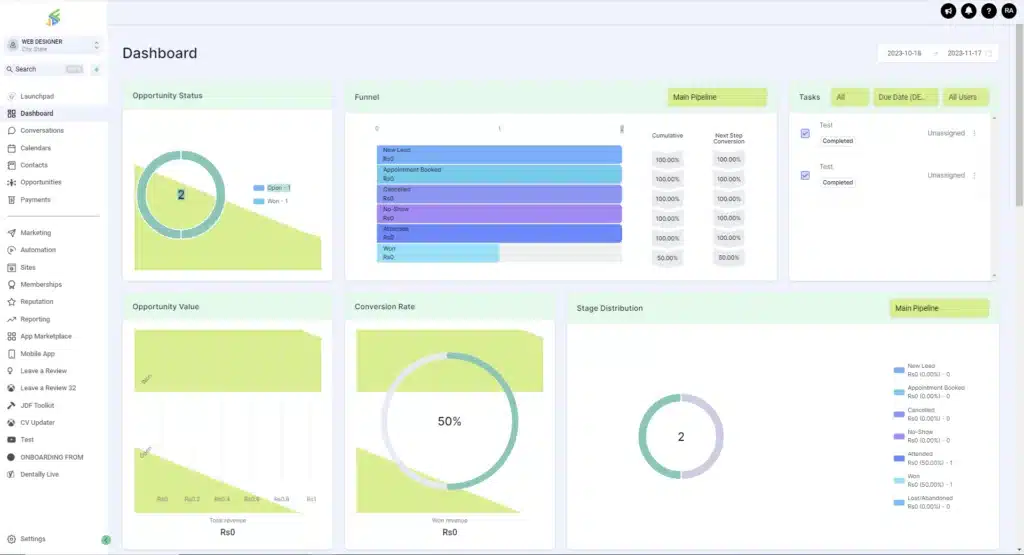Screen dimensions: 1024x555
Task: Uncheck the first Test task checkbox
Action: tap(805, 133)
